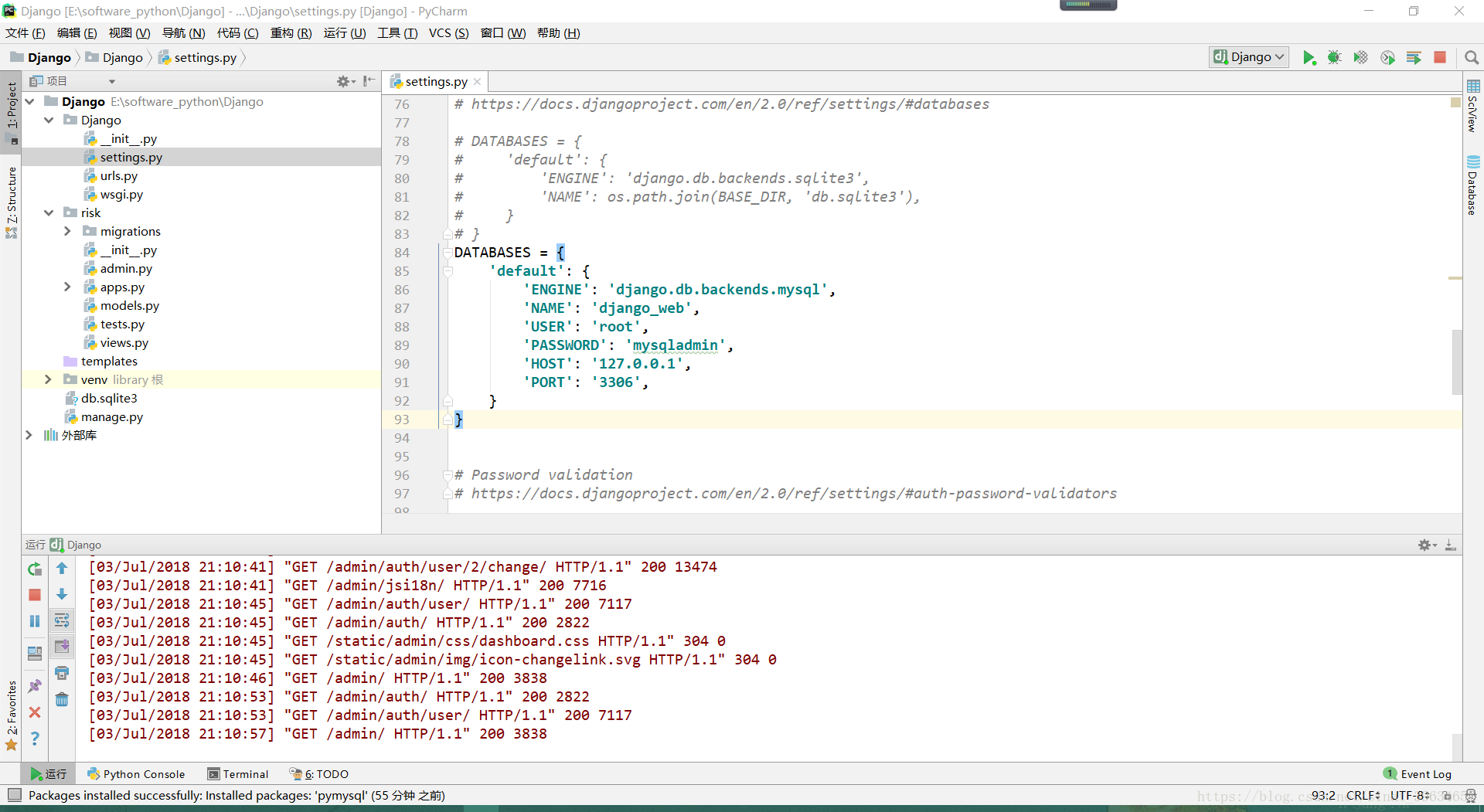Expand the venv library folder
The width and height of the screenshot is (1484, 812).
tap(49, 380)
